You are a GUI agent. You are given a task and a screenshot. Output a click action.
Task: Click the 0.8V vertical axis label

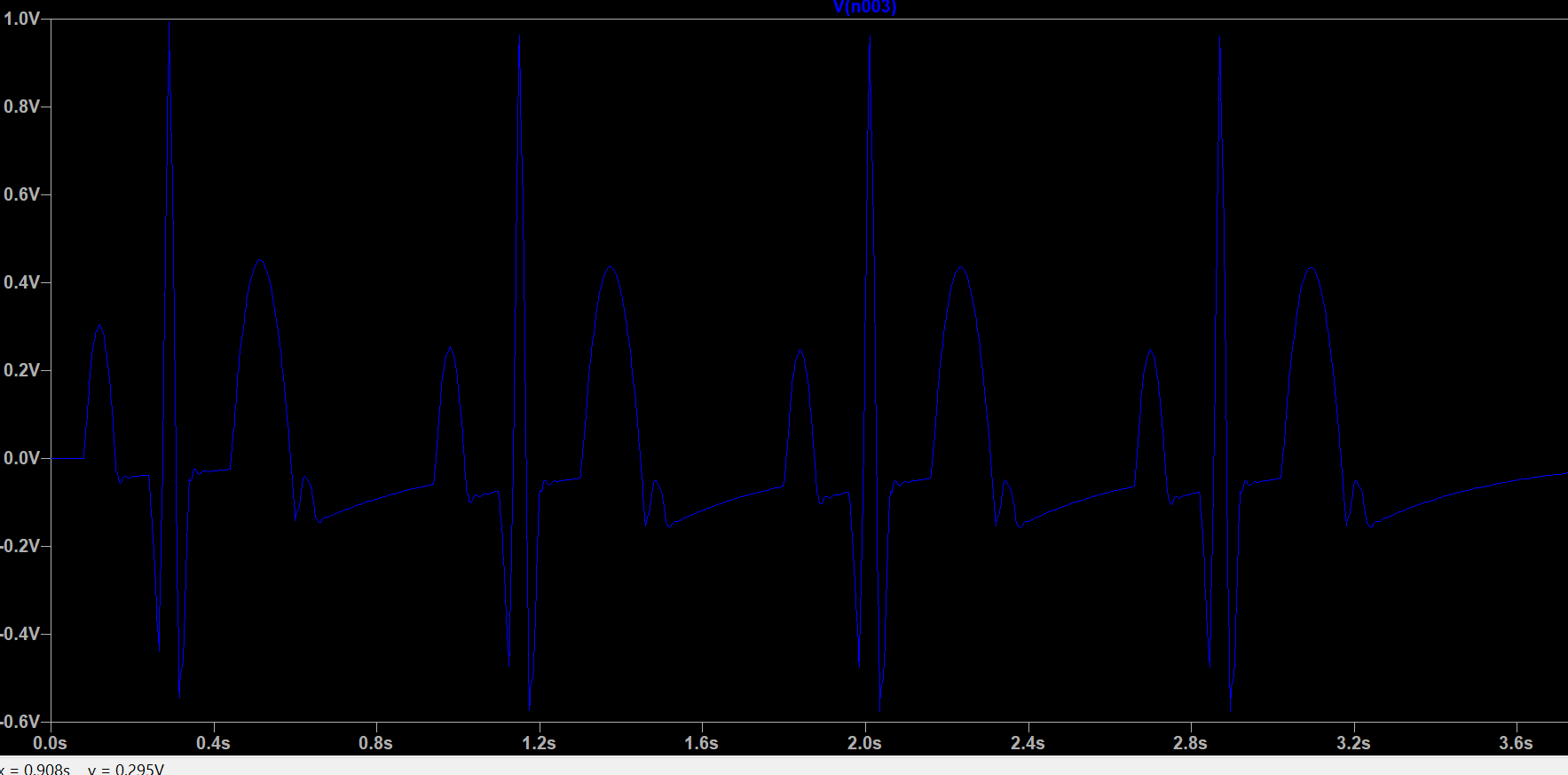coord(21,107)
